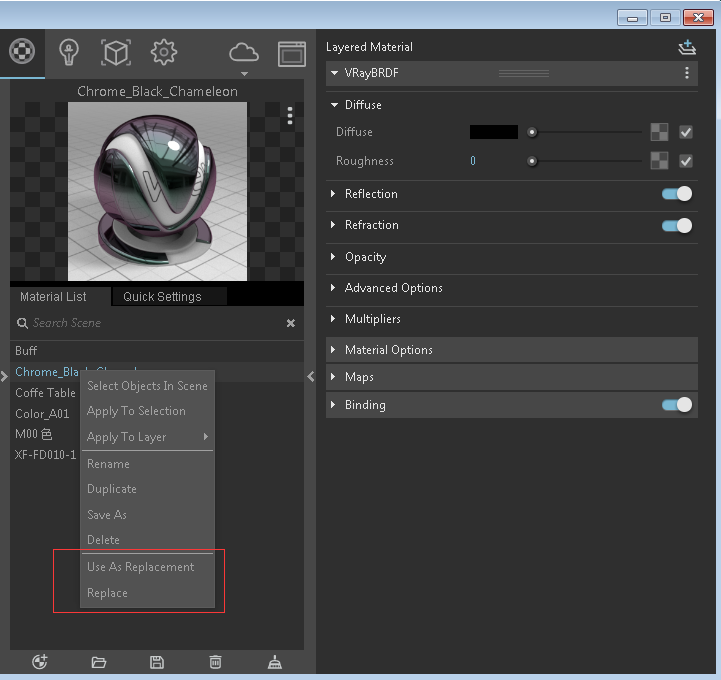Uncheck the Diffuse texture checkbox

tap(686, 132)
